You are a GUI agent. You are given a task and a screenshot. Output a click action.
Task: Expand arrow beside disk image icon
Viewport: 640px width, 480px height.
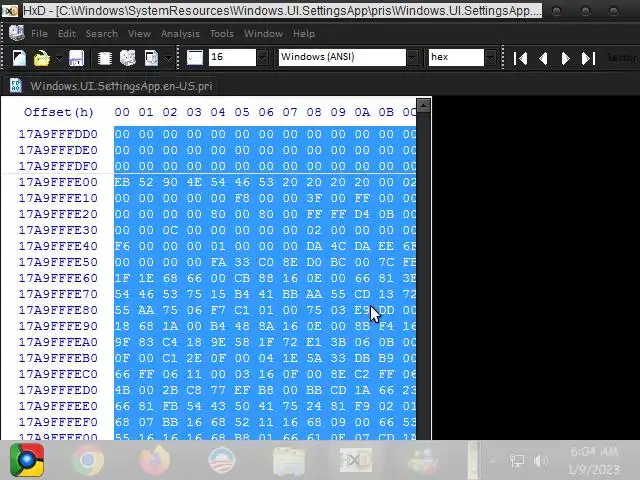pyautogui.click(x=168, y=58)
